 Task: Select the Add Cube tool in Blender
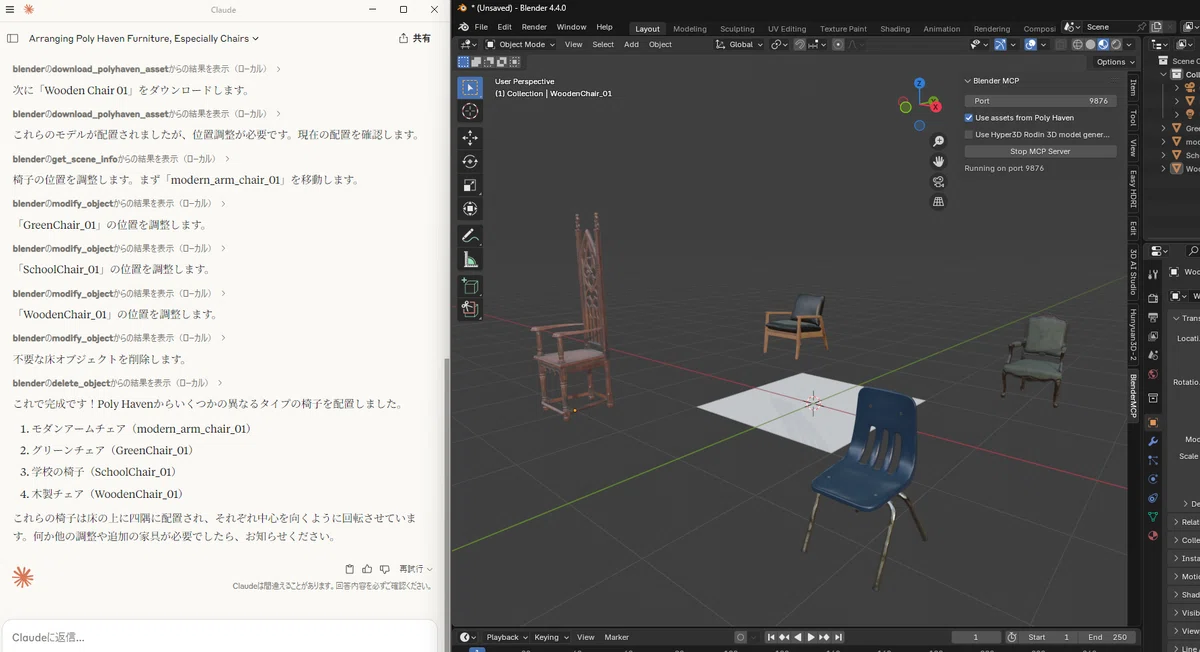[470, 286]
